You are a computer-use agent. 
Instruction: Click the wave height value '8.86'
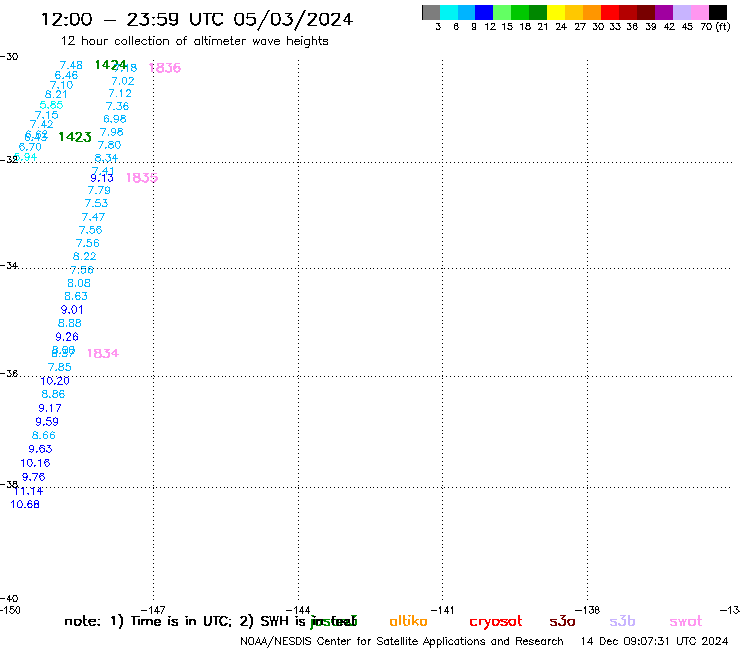click(53, 394)
